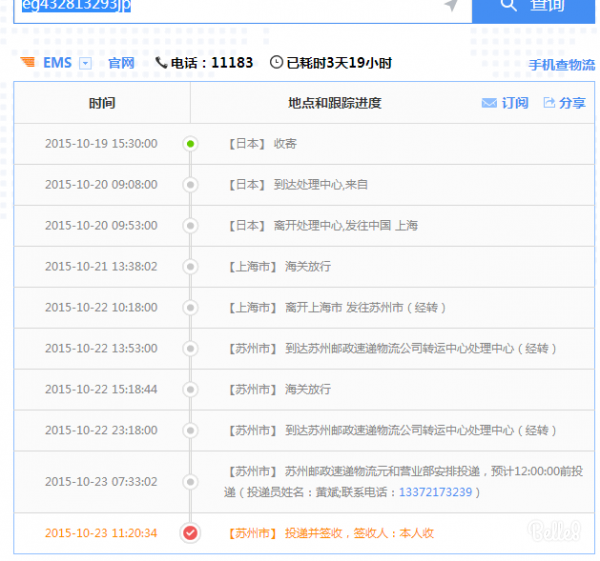The height and width of the screenshot is (561, 600).
Task: Open the EMS carrier dropdown arrow
Action: [85, 63]
